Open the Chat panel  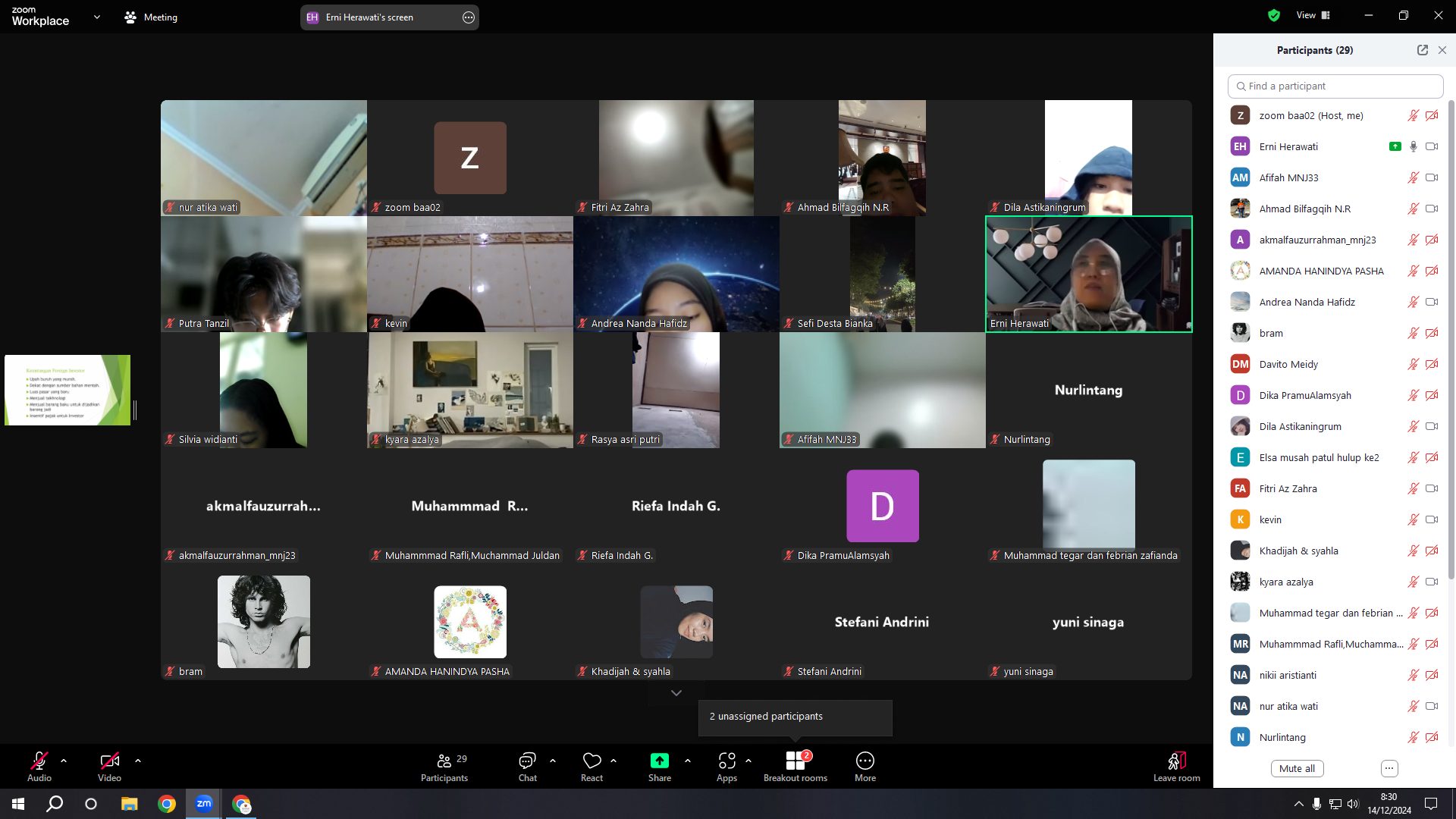tap(527, 767)
